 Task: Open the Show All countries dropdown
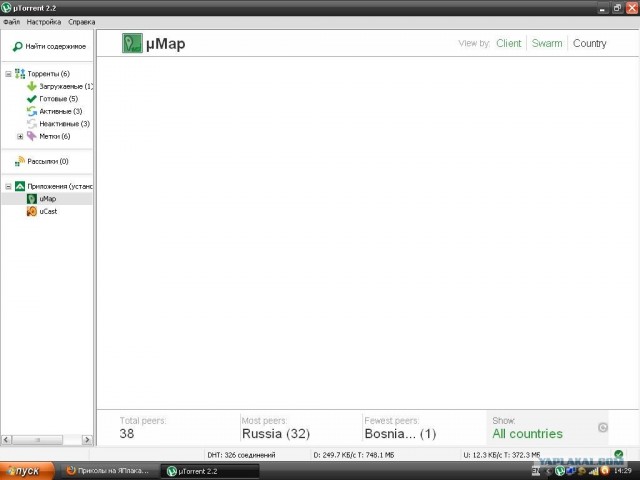point(547,428)
